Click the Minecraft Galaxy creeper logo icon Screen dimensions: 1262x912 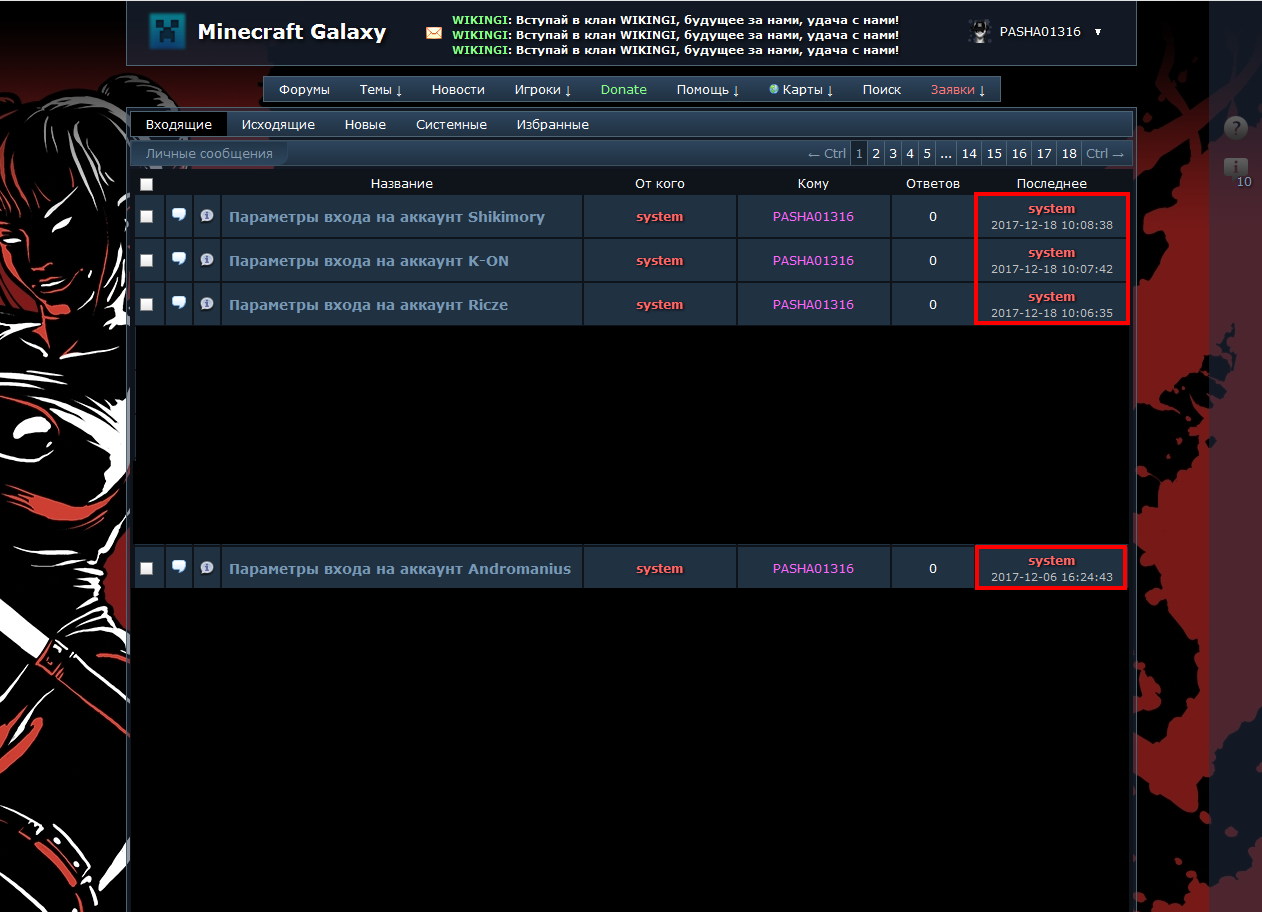tap(167, 32)
